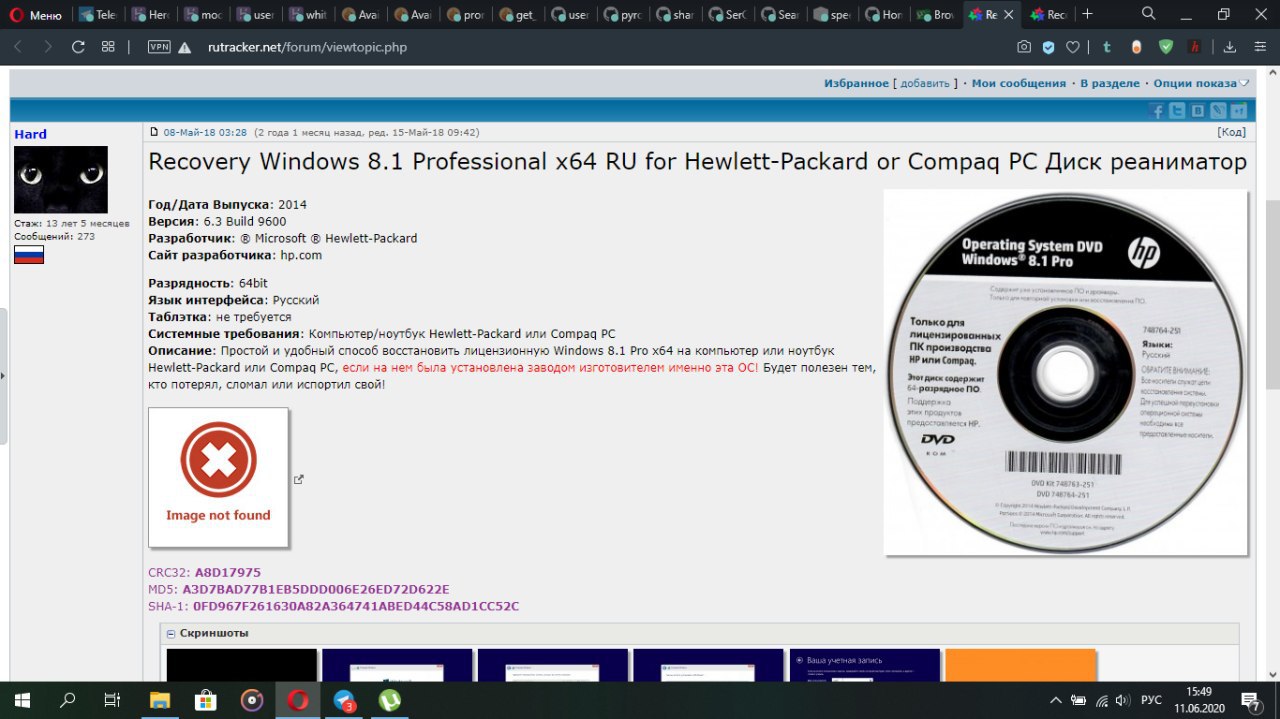This screenshot has width=1280, height=719.
Task: Open the downloads panel
Action: (1231, 47)
